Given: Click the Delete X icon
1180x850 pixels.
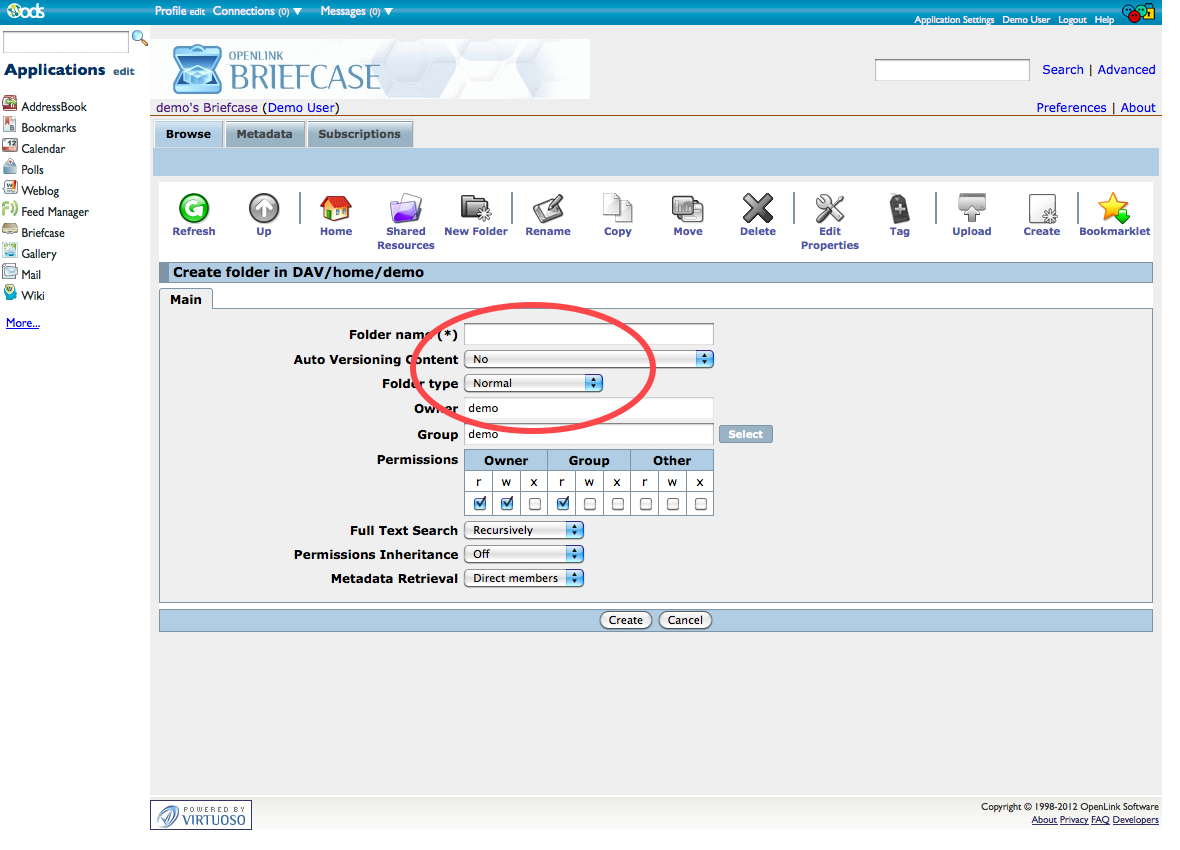Looking at the screenshot, I should [x=757, y=209].
